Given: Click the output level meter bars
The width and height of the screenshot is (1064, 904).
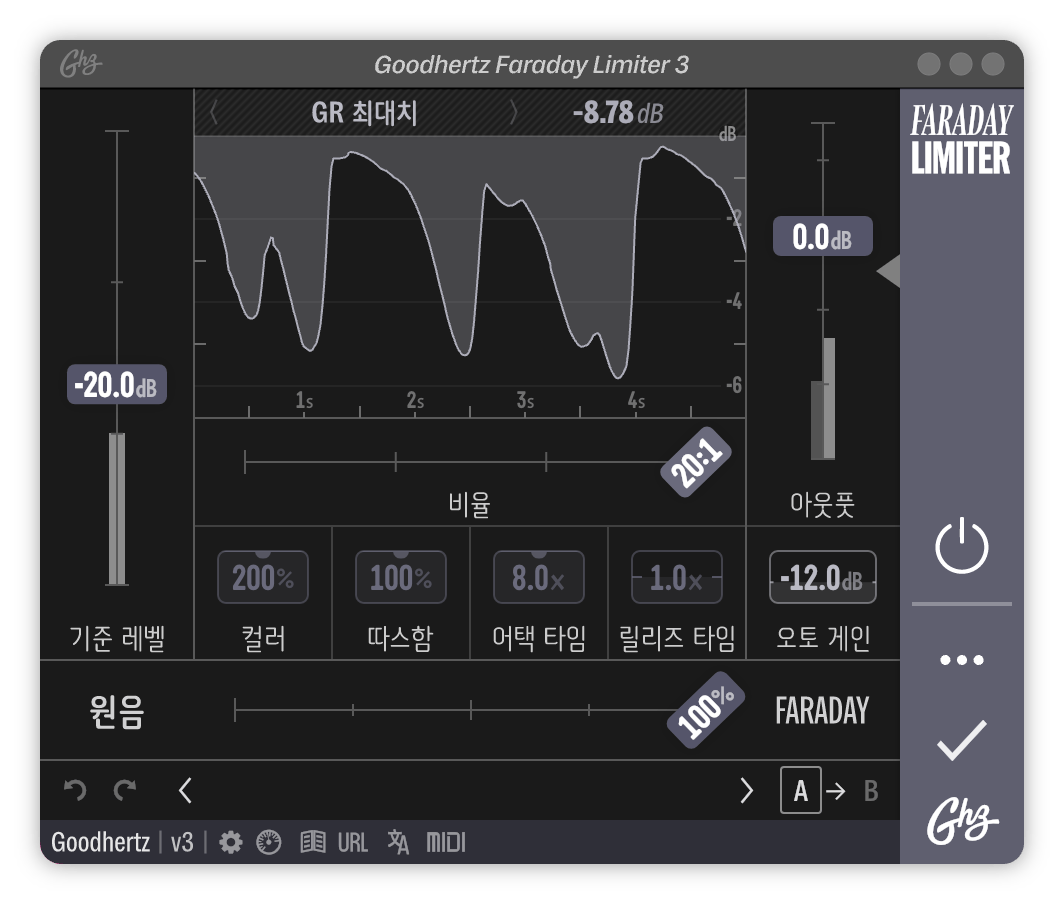Looking at the screenshot, I should [822, 398].
